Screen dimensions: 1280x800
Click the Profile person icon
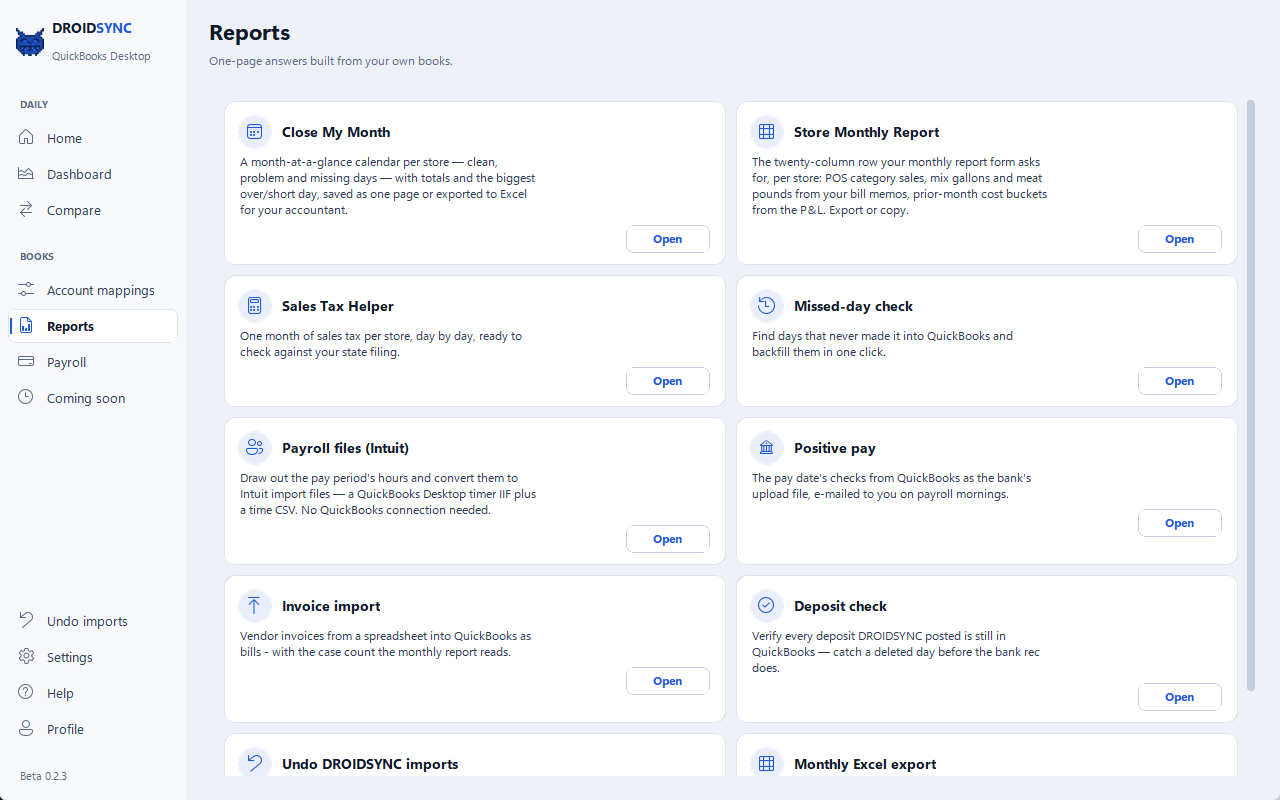click(26, 729)
